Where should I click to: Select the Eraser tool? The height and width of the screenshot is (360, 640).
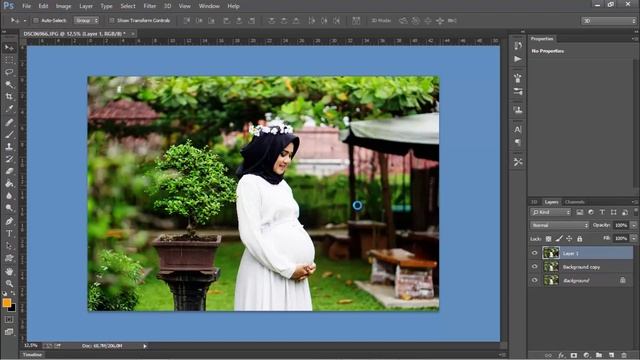tap(9, 171)
